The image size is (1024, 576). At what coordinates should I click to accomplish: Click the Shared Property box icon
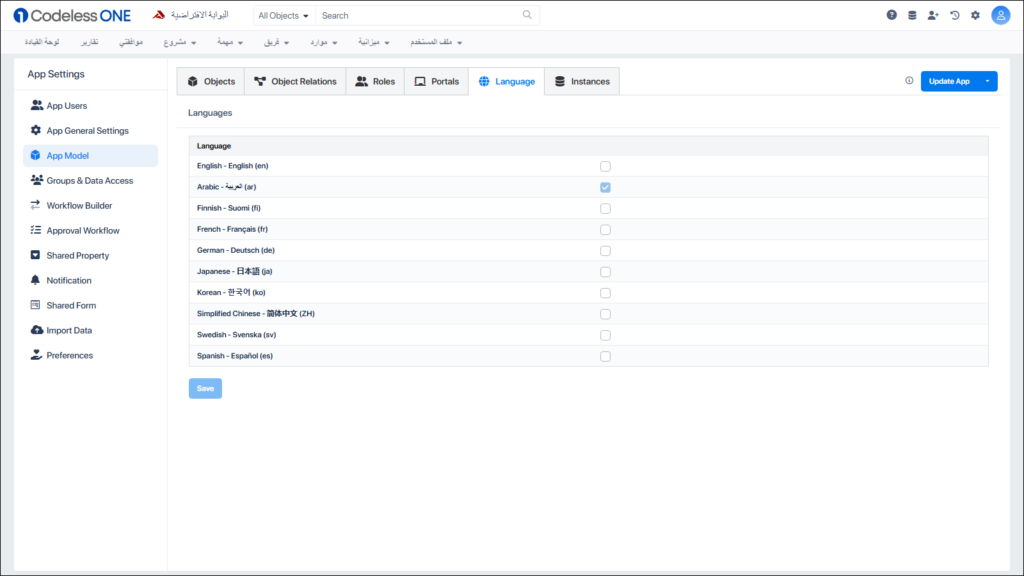click(35, 255)
